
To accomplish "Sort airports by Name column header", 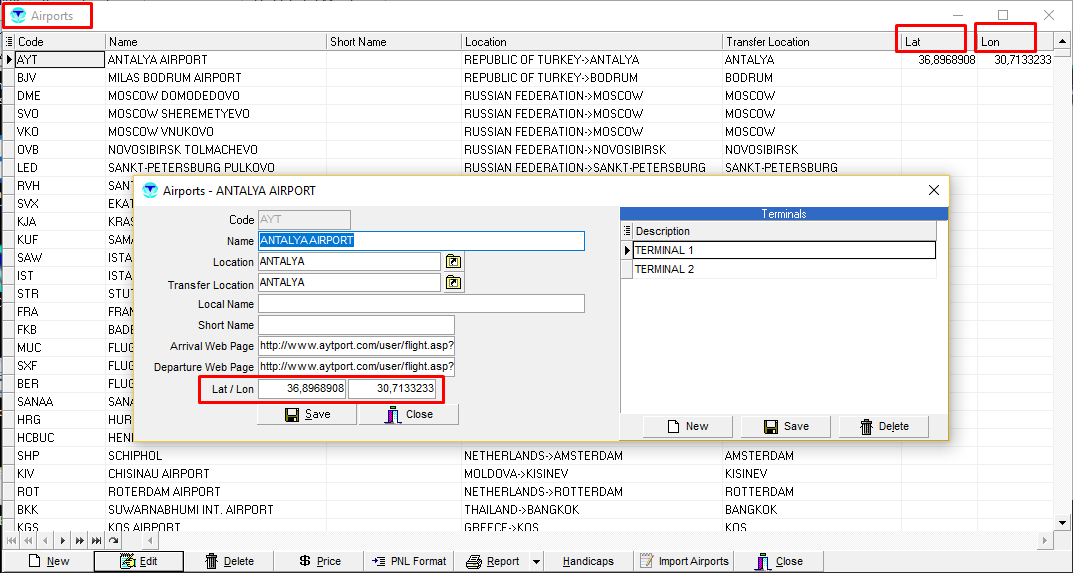I will pos(215,42).
